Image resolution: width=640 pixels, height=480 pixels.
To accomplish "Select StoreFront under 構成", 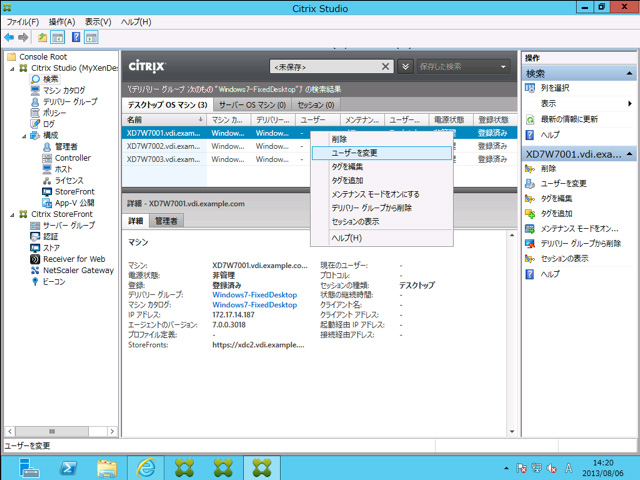I will 75,191.
